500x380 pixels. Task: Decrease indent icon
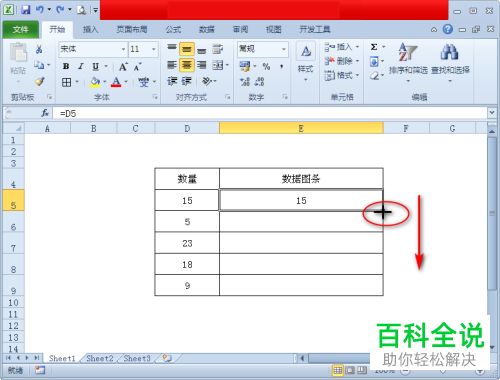pos(172,81)
